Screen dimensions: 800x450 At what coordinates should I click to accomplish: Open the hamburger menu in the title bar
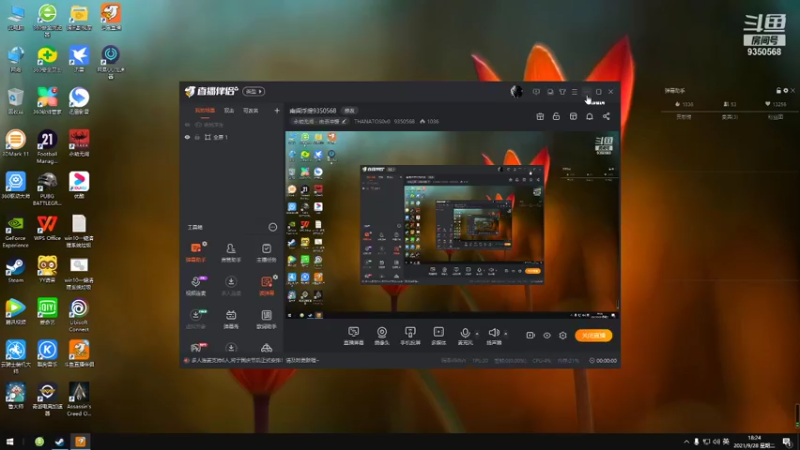coord(574,92)
